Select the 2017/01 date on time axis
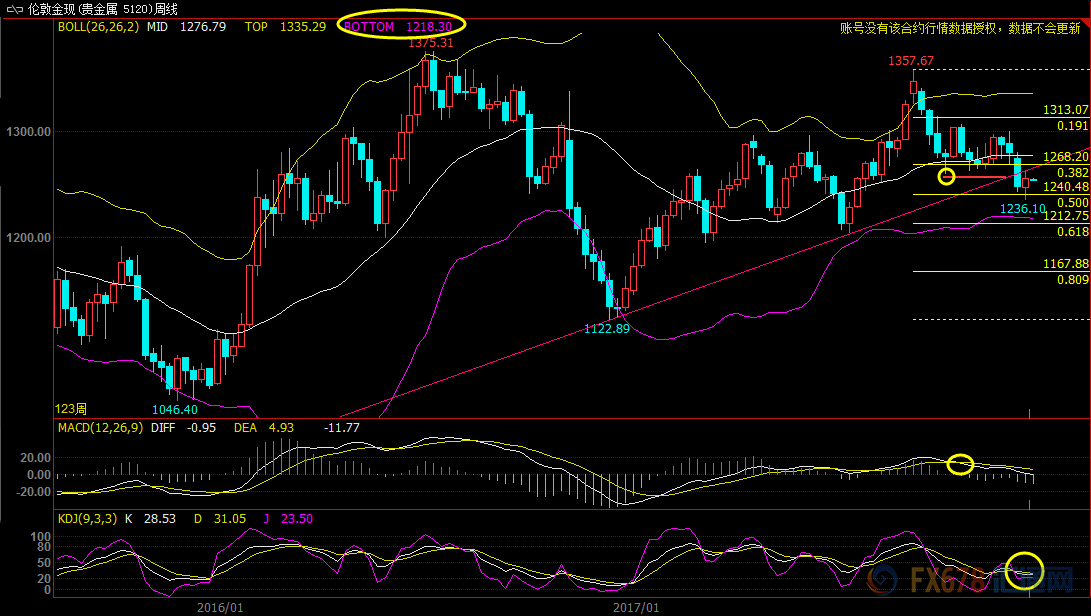This screenshot has width=1091, height=616. (638, 607)
